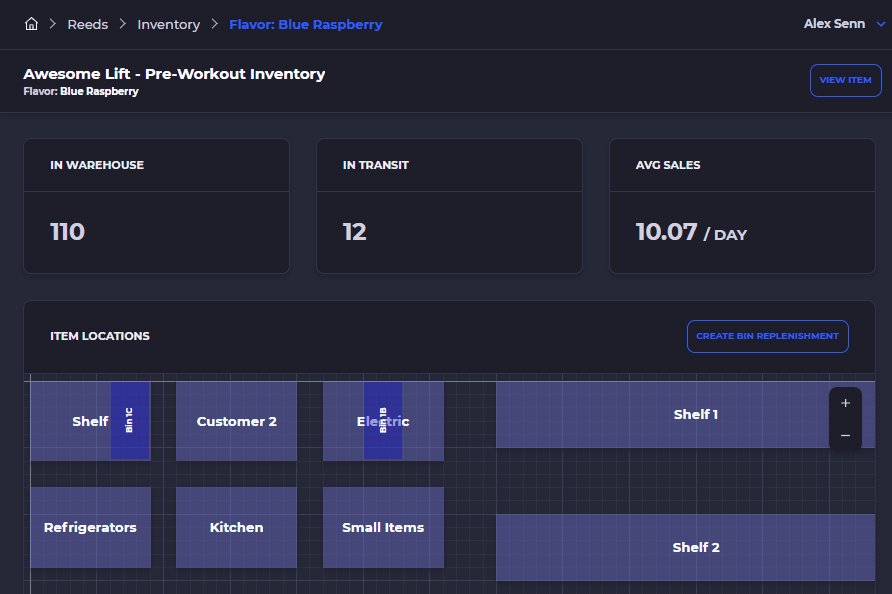Click the VIEW ITEM button
This screenshot has width=892, height=594.
[845, 80]
